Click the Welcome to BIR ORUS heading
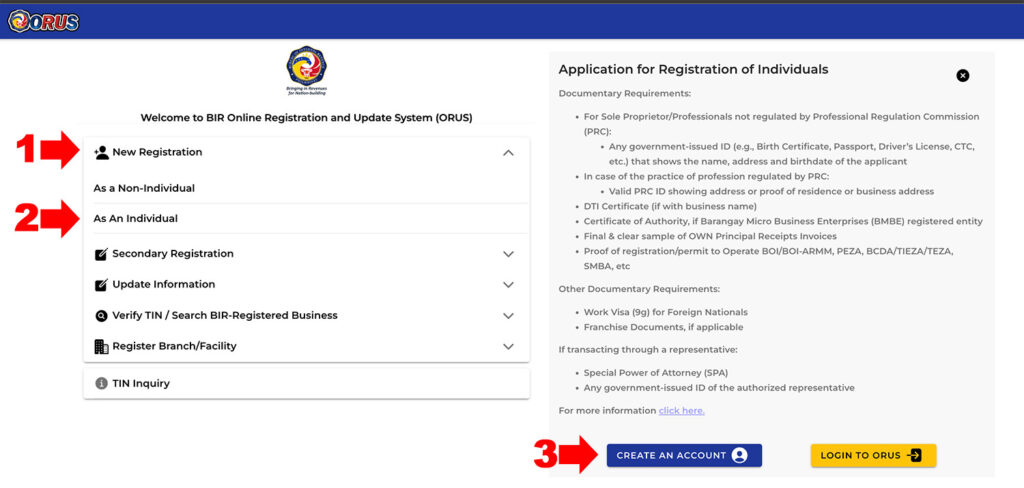The image size is (1024, 488). click(306, 118)
